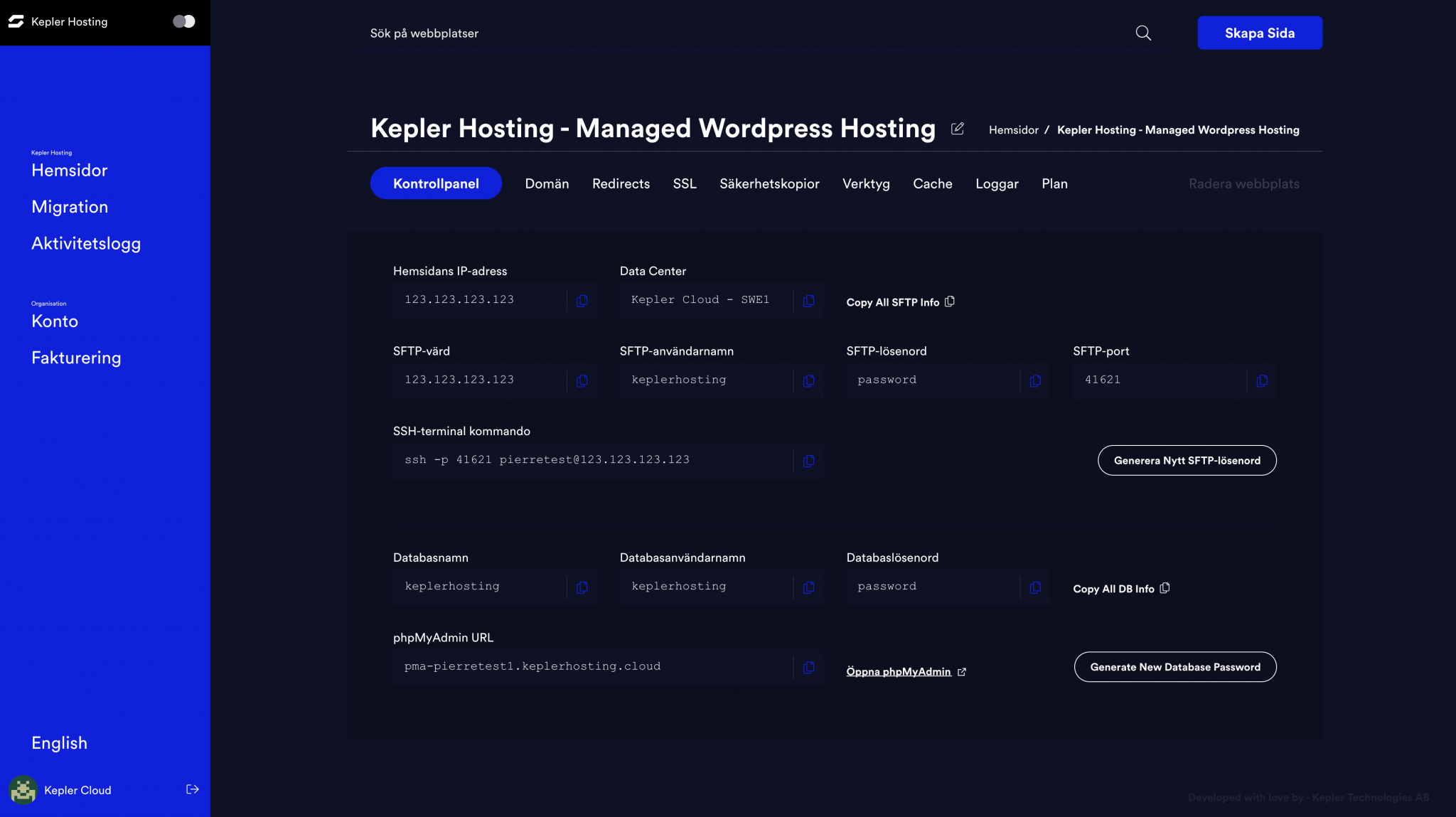Click Generera Nytt SFTP-lösenord

point(1187,460)
